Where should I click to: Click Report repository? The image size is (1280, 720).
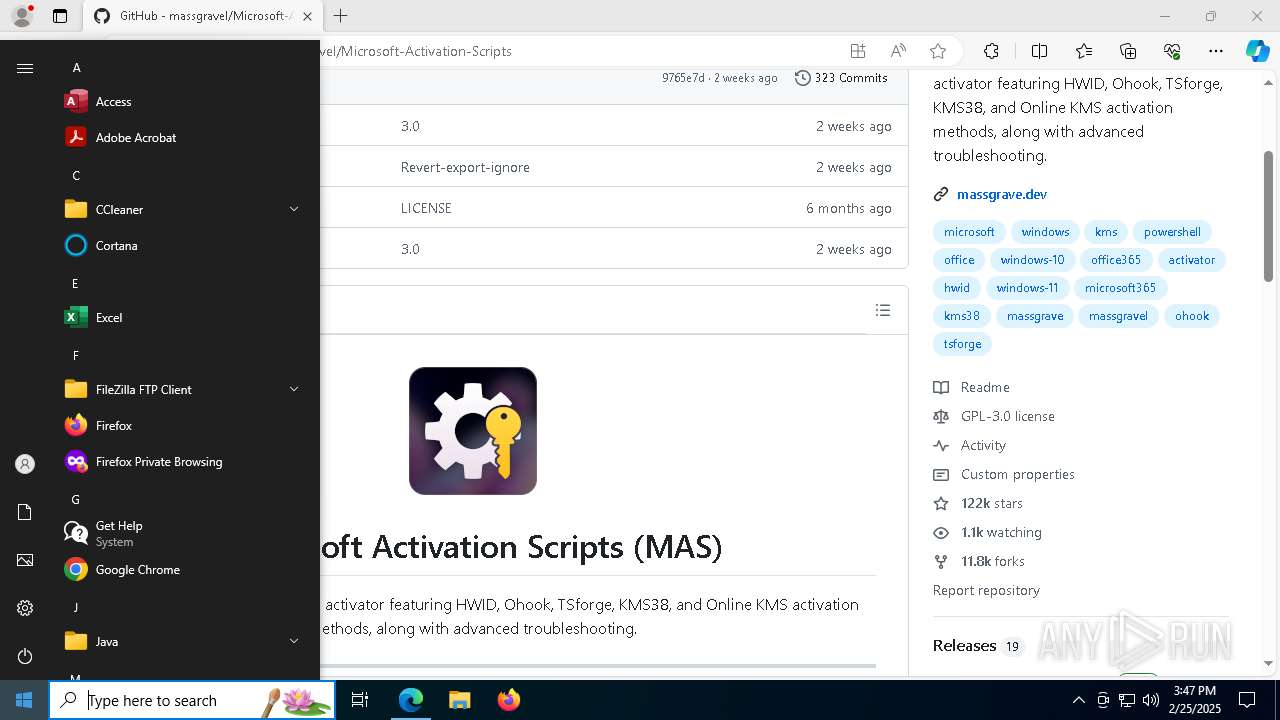(986, 590)
